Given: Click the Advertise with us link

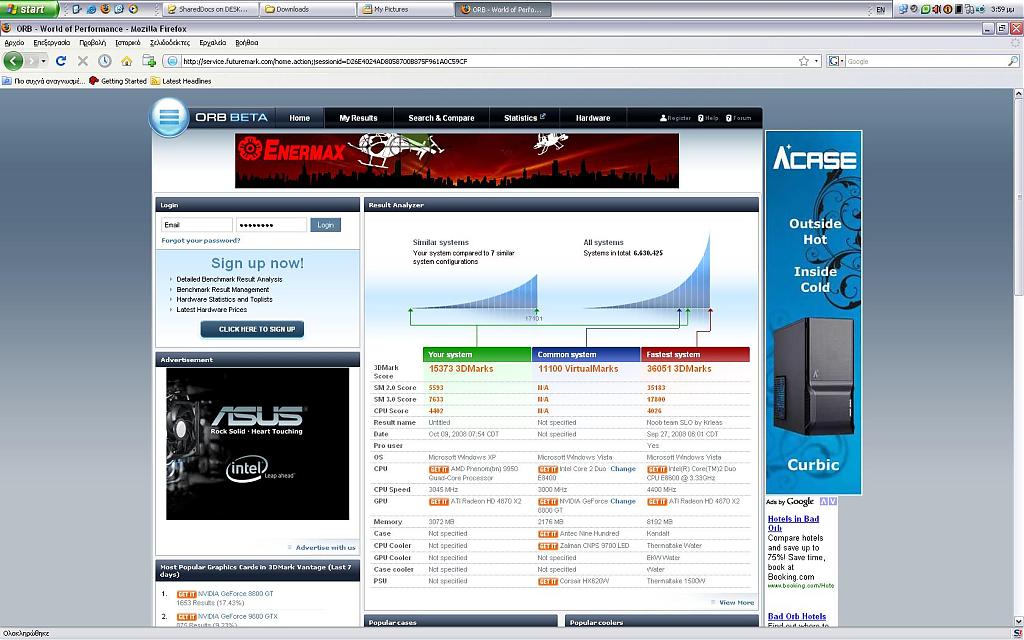Looking at the screenshot, I should [325, 547].
